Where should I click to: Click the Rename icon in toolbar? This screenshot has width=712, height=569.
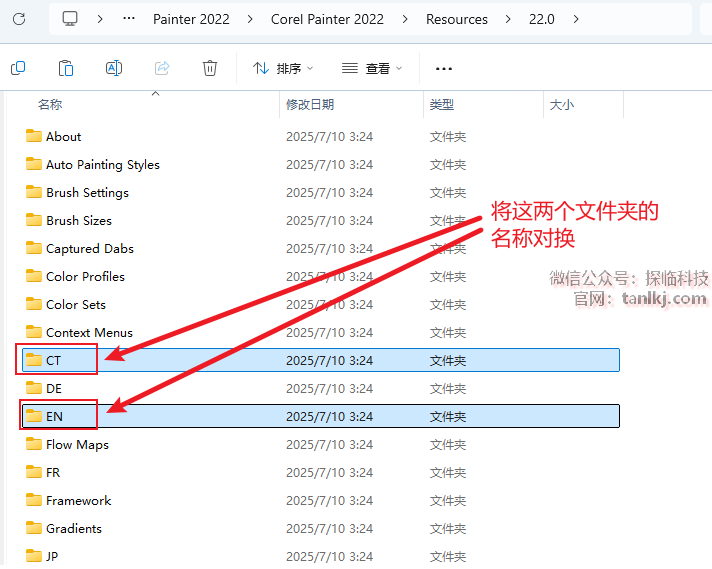coord(114,68)
